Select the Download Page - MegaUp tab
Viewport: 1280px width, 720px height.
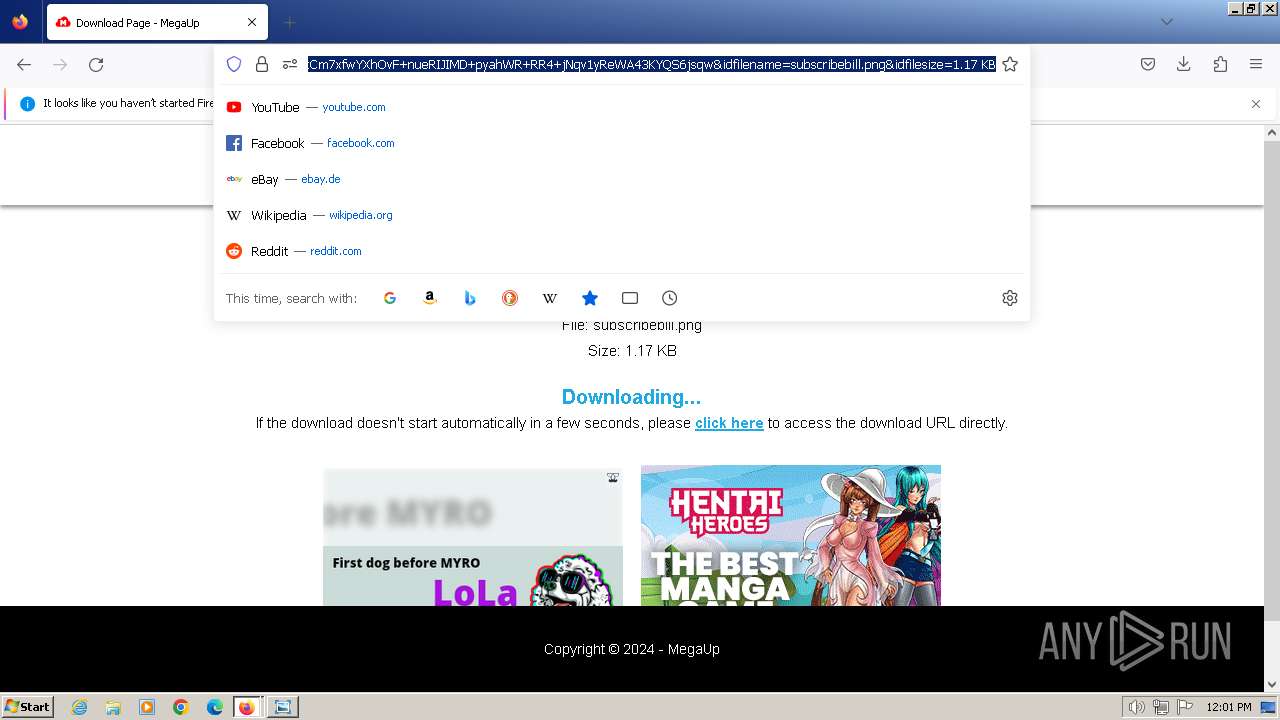tap(156, 22)
